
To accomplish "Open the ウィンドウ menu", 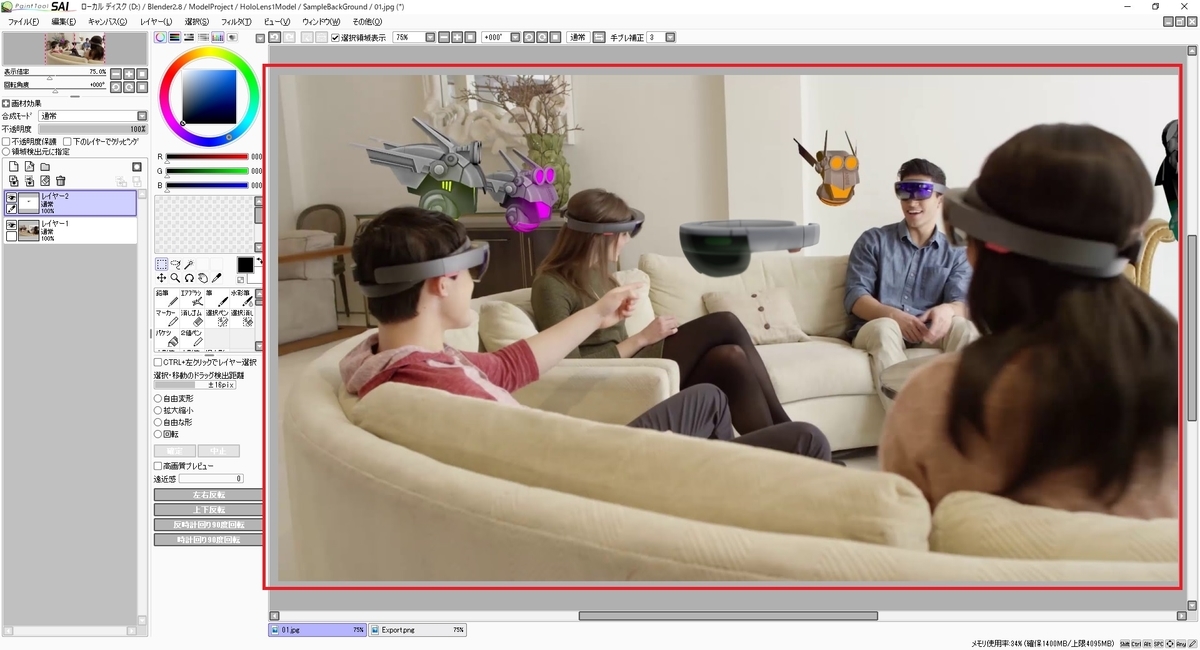I will 320,21.
